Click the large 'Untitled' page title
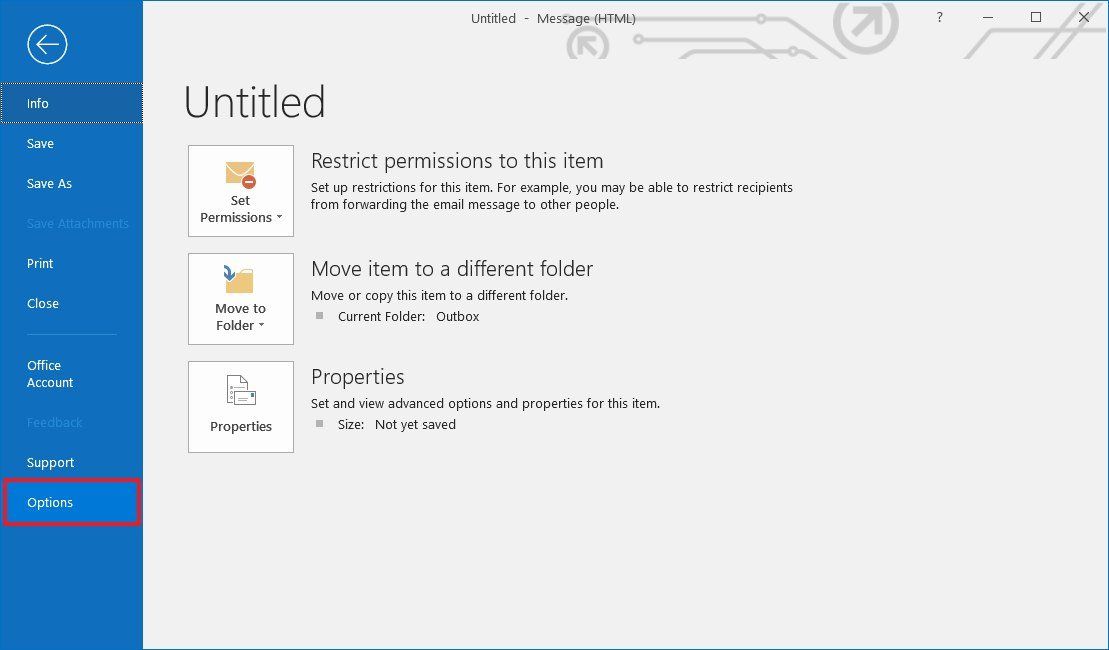The height and width of the screenshot is (650, 1109). coord(255,102)
